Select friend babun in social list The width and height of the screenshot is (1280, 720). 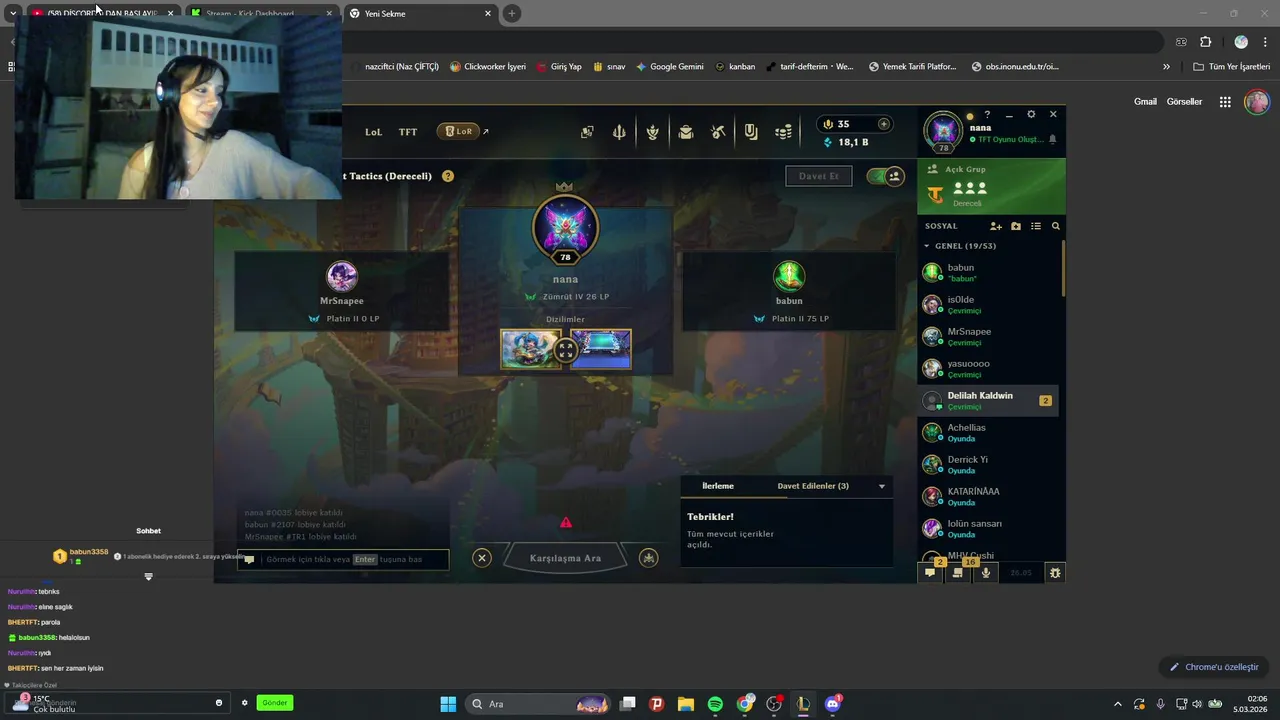tap(988, 272)
